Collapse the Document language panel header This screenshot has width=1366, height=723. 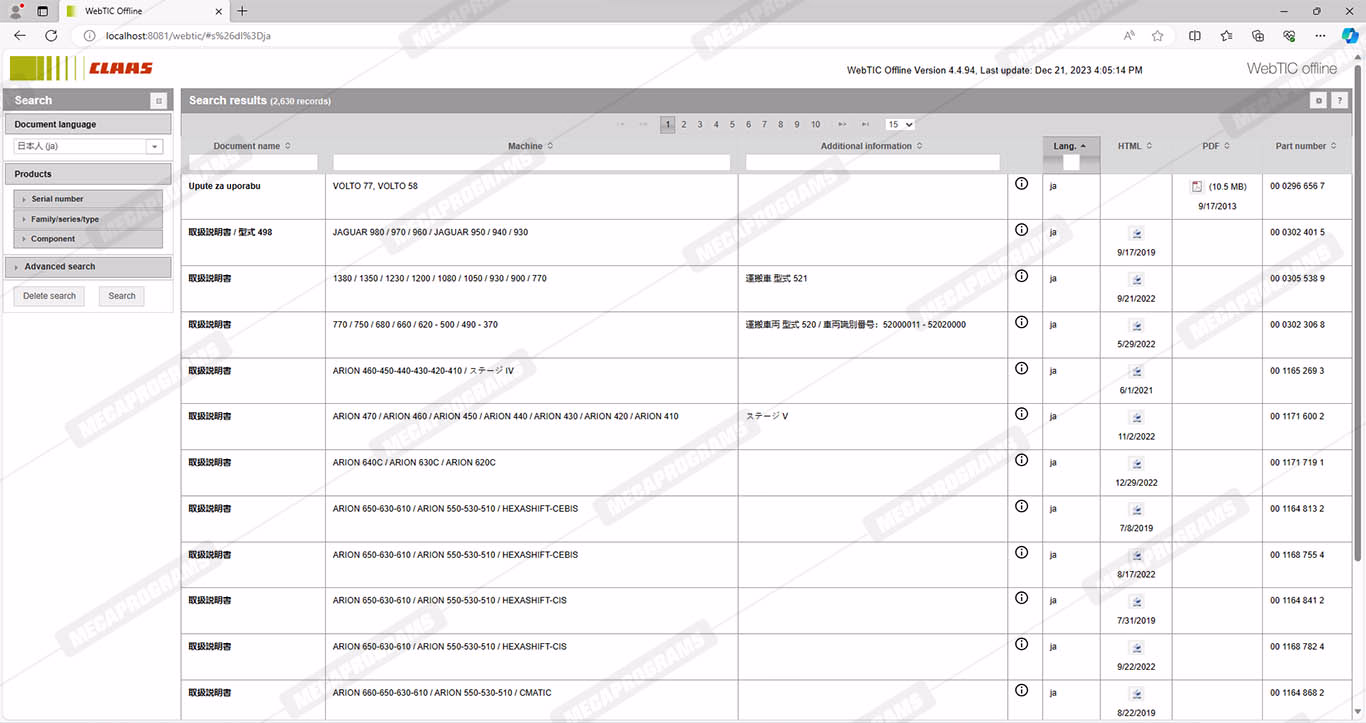[x=88, y=125]
